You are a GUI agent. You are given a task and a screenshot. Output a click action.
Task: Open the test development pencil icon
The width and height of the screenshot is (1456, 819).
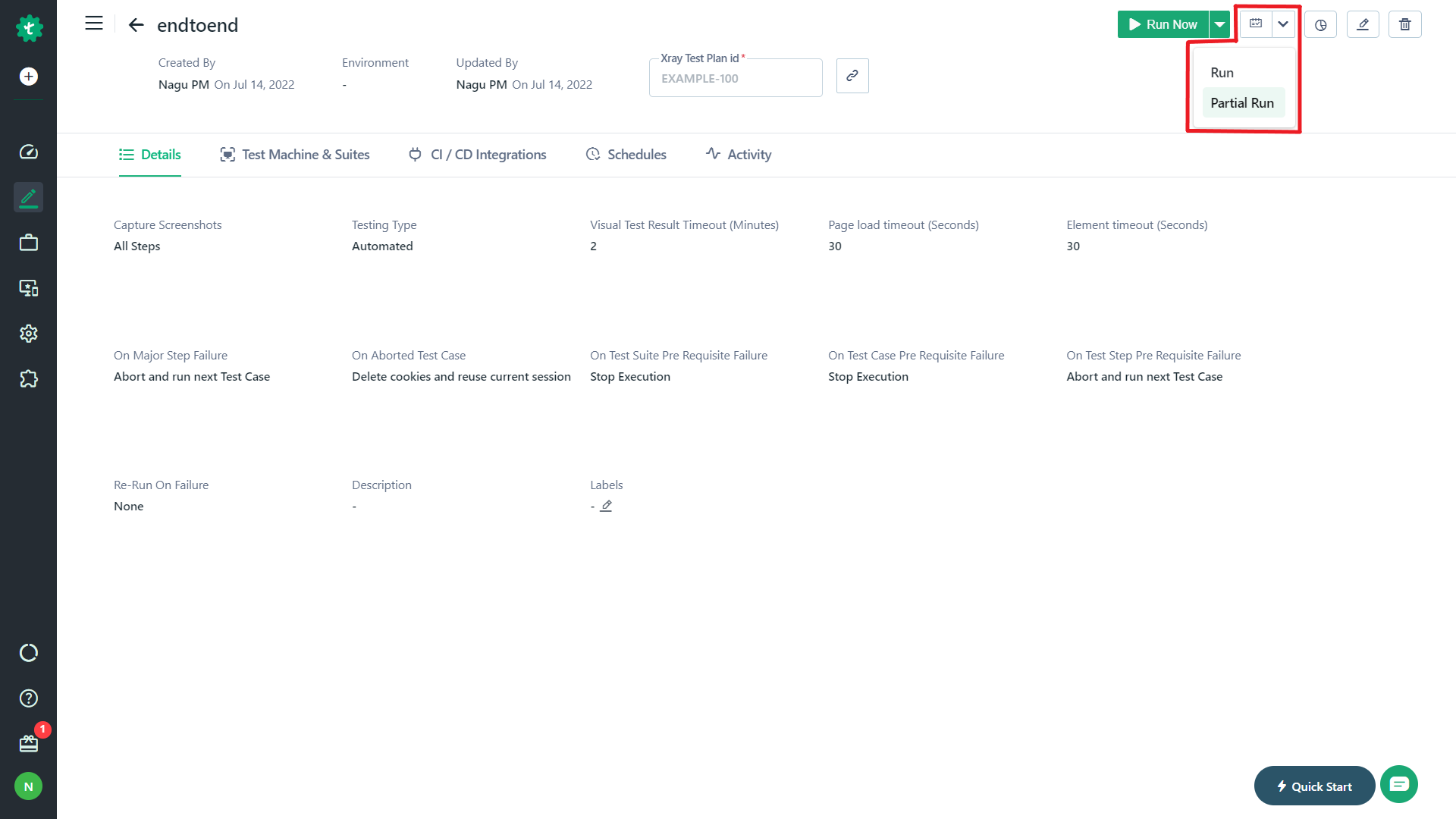tap(29, 197)
